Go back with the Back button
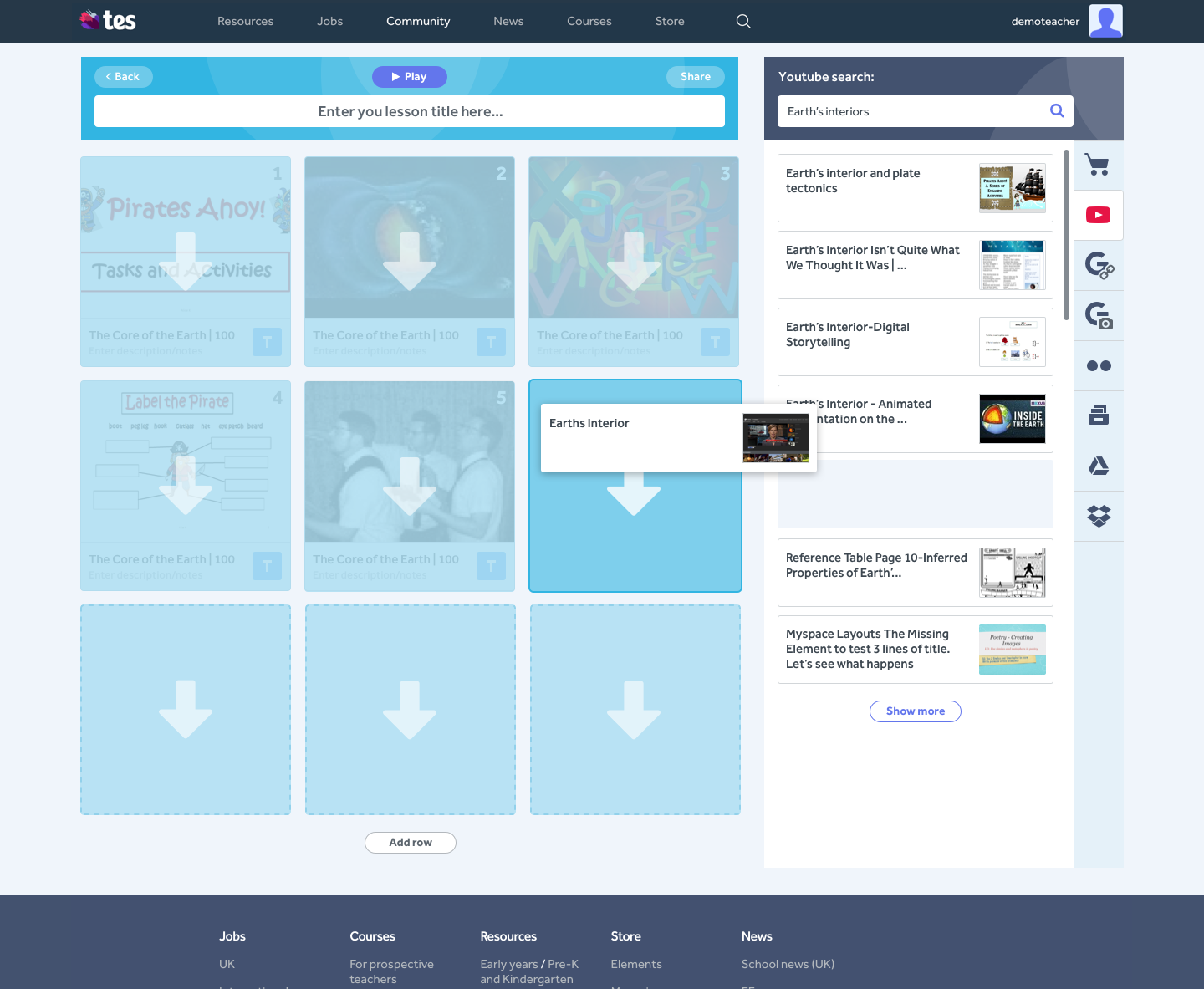Image resolution: width=1204 pixels, height=989 pixels. [124, 77]
